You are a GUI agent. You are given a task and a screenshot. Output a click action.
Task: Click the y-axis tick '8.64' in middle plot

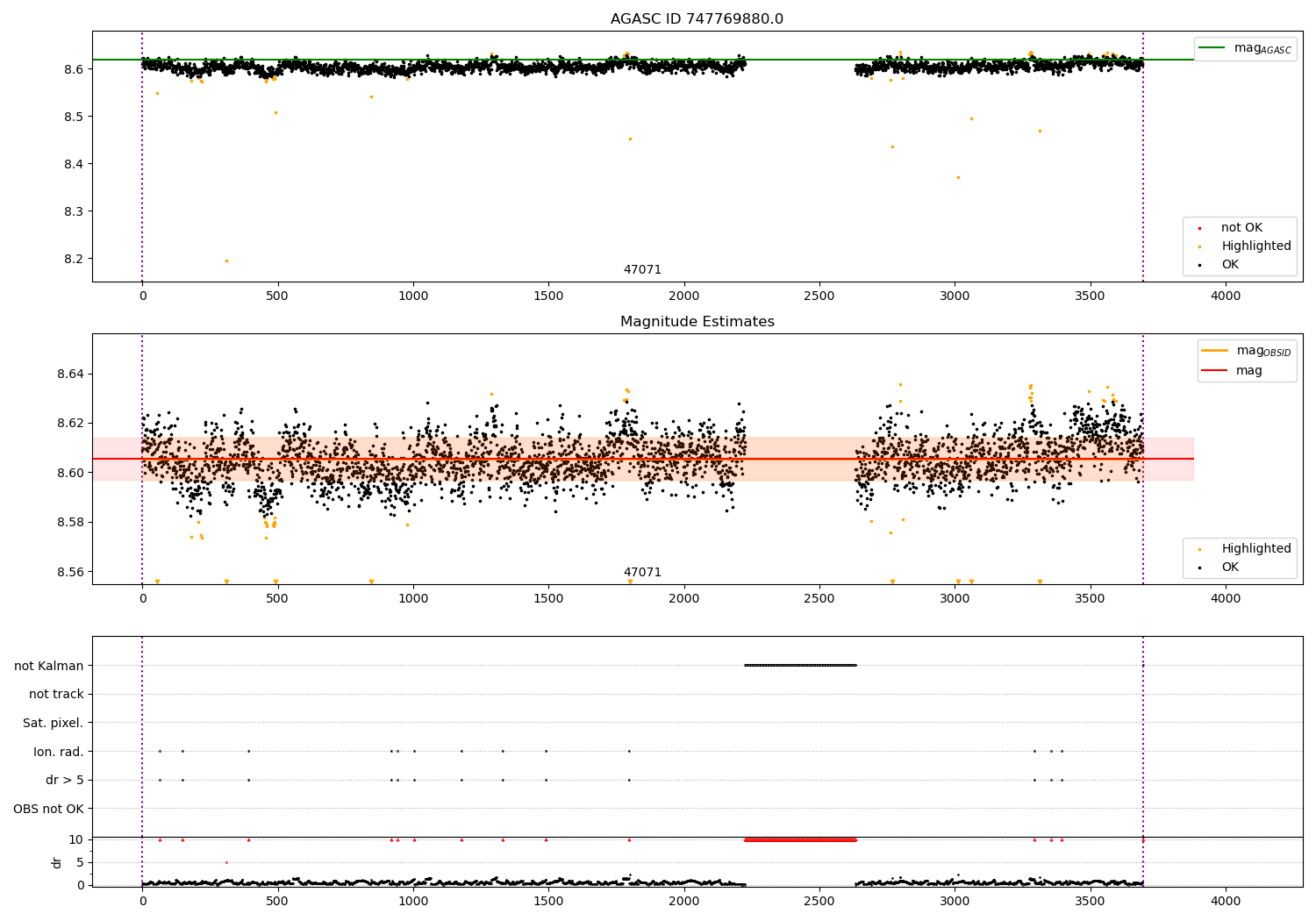[x=70, y=375]
